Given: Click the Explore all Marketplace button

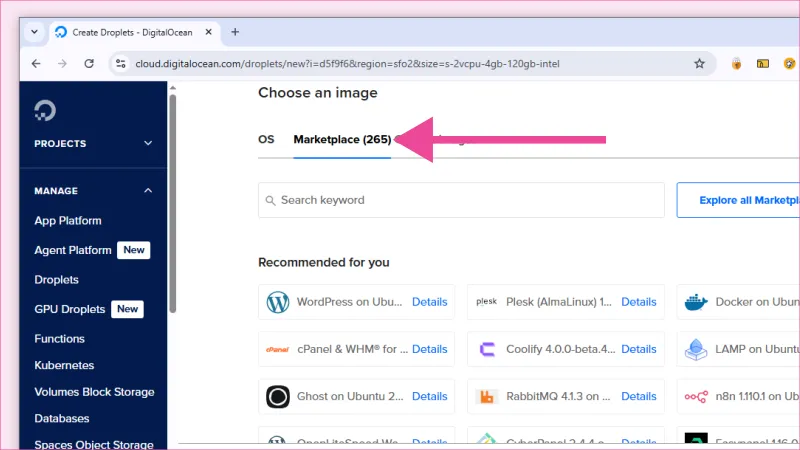Looking at the screenshot, I should pos(738,200).
